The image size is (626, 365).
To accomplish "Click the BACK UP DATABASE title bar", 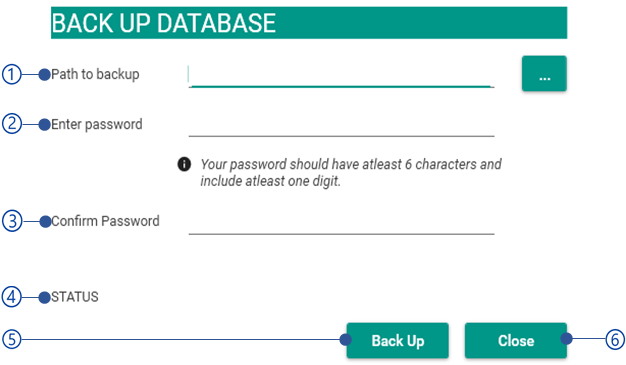I will (309, 23).
